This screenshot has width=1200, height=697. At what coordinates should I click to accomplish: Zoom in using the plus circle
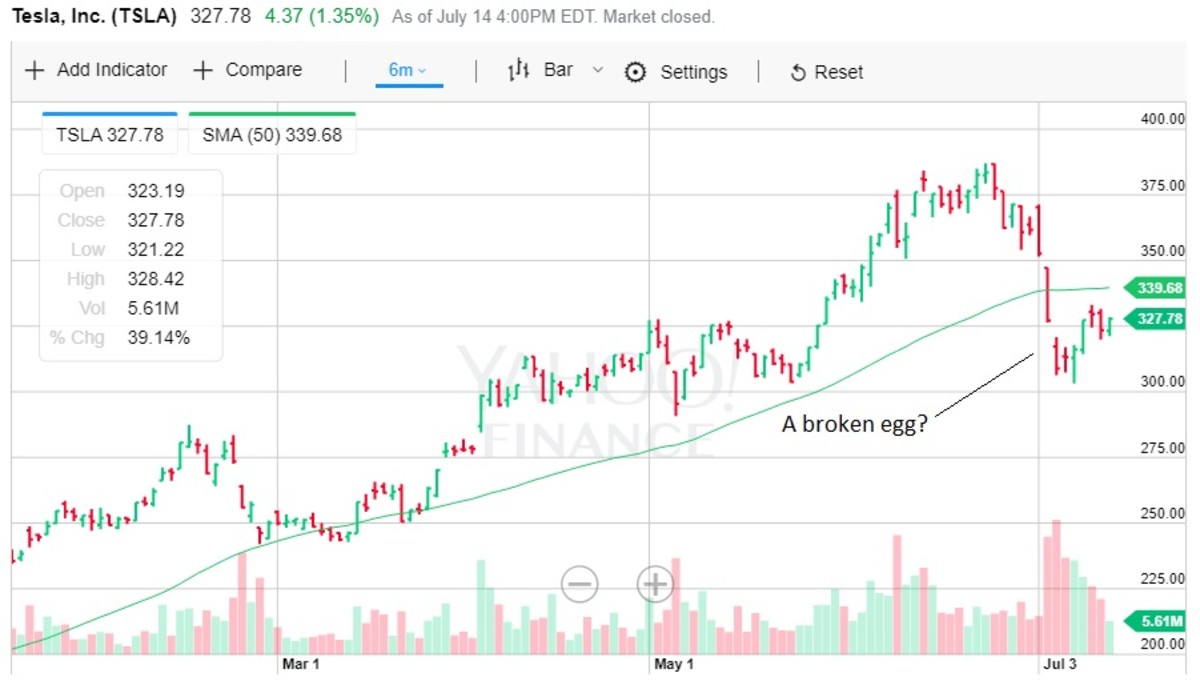[656, 583]
